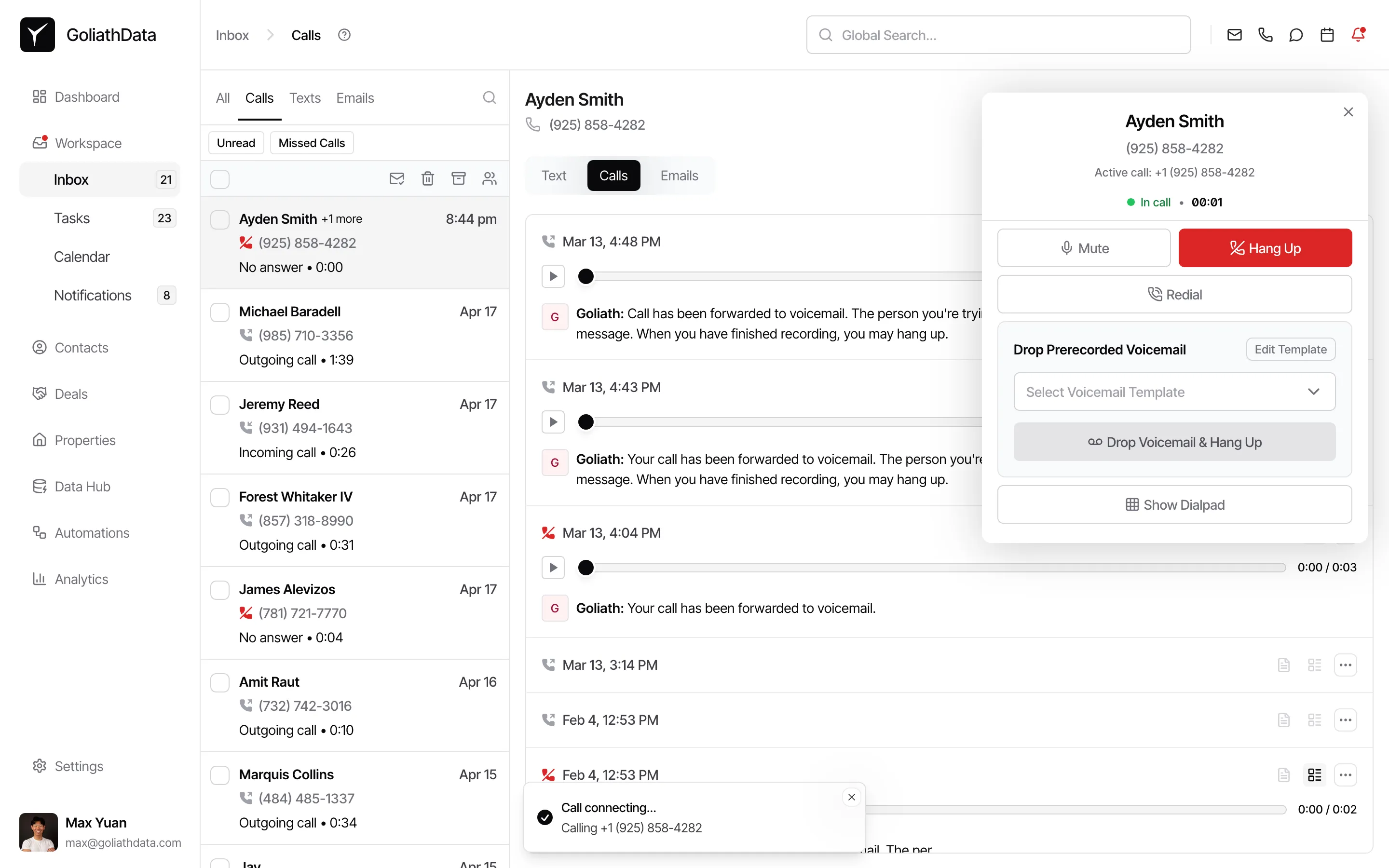Open the Select Voicemail Template dropdown
Screen dimensions: 1389x868
[1174, 392]
